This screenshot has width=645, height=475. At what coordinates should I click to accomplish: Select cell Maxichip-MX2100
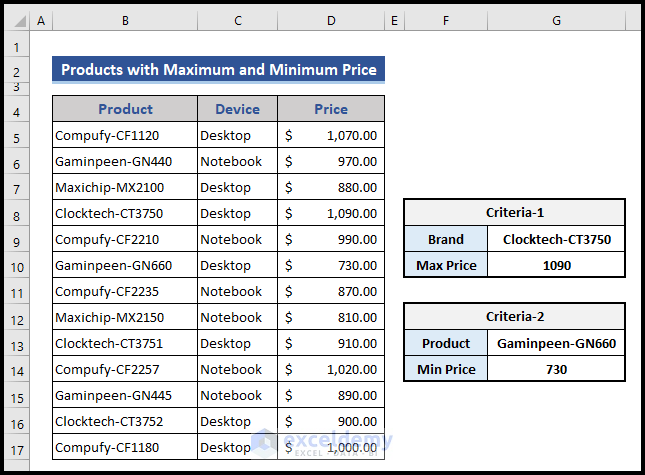coord(125,187)
